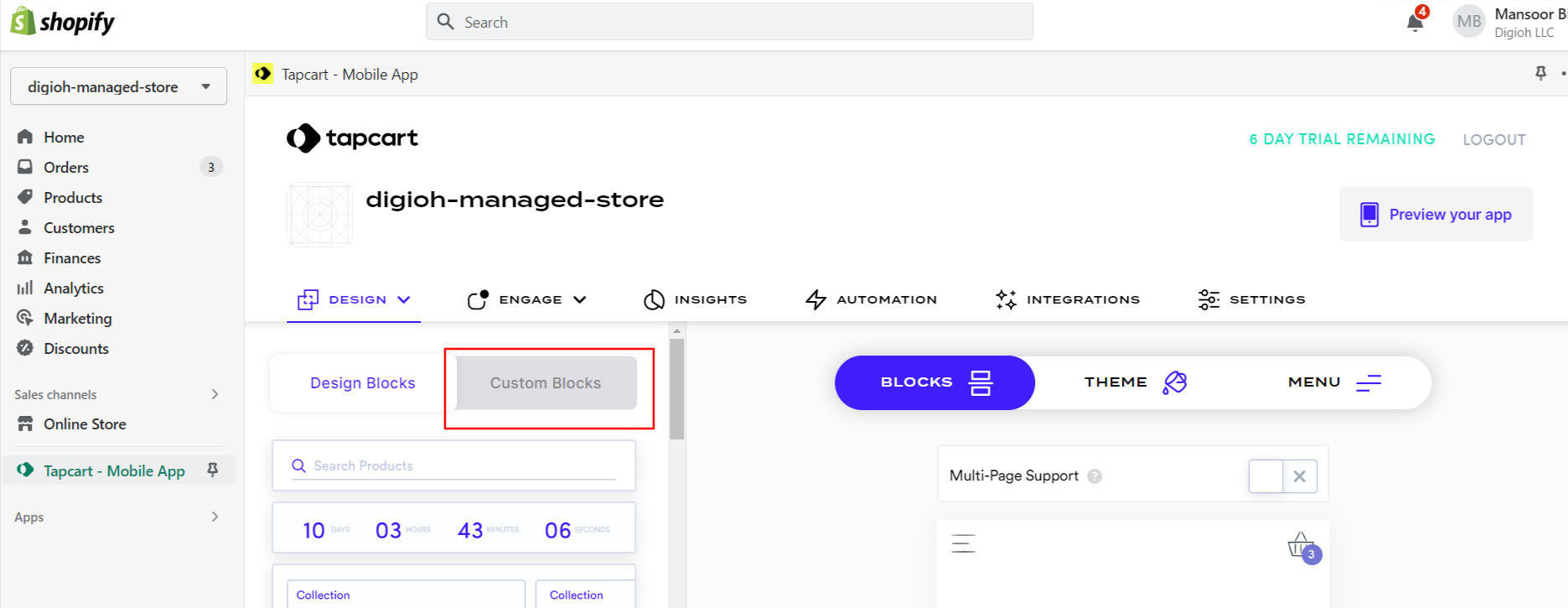The width and height of the screenshot is (1568, 608).
Task: Toggle the Multi-Page Support switch
Action: [1283, 476]
